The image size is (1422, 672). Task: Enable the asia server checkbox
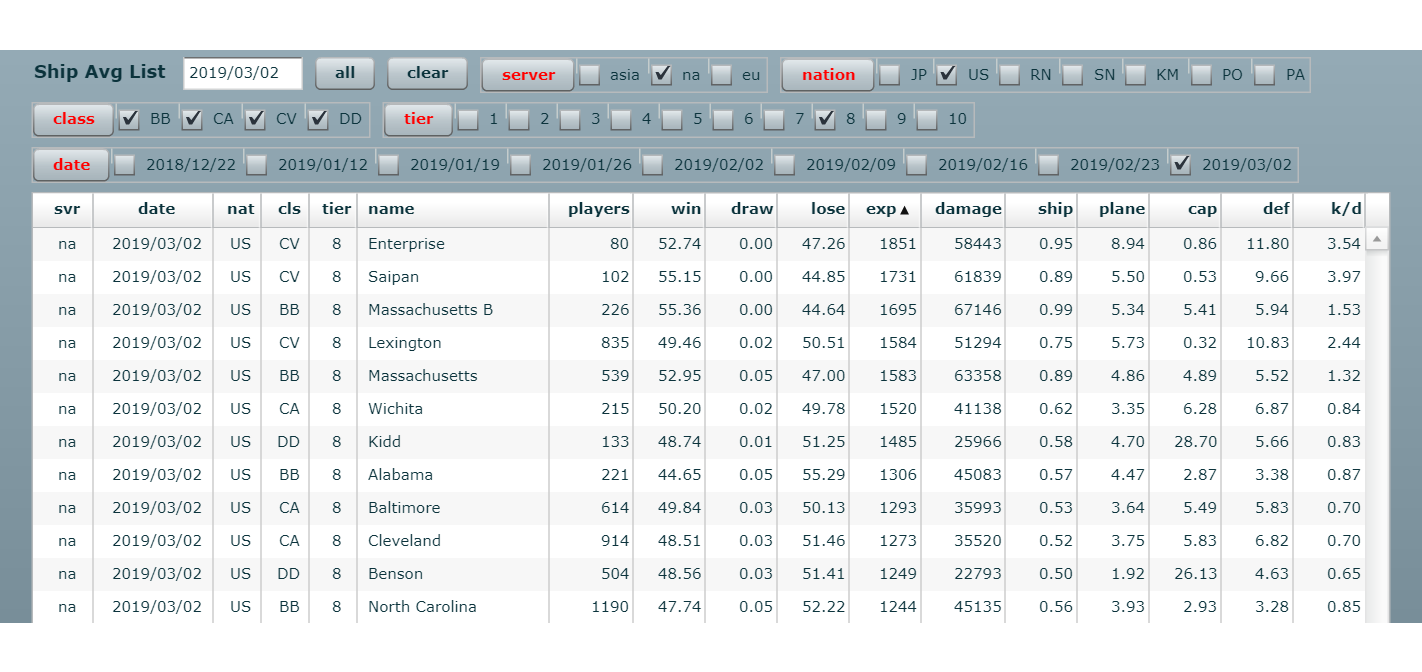590,75
